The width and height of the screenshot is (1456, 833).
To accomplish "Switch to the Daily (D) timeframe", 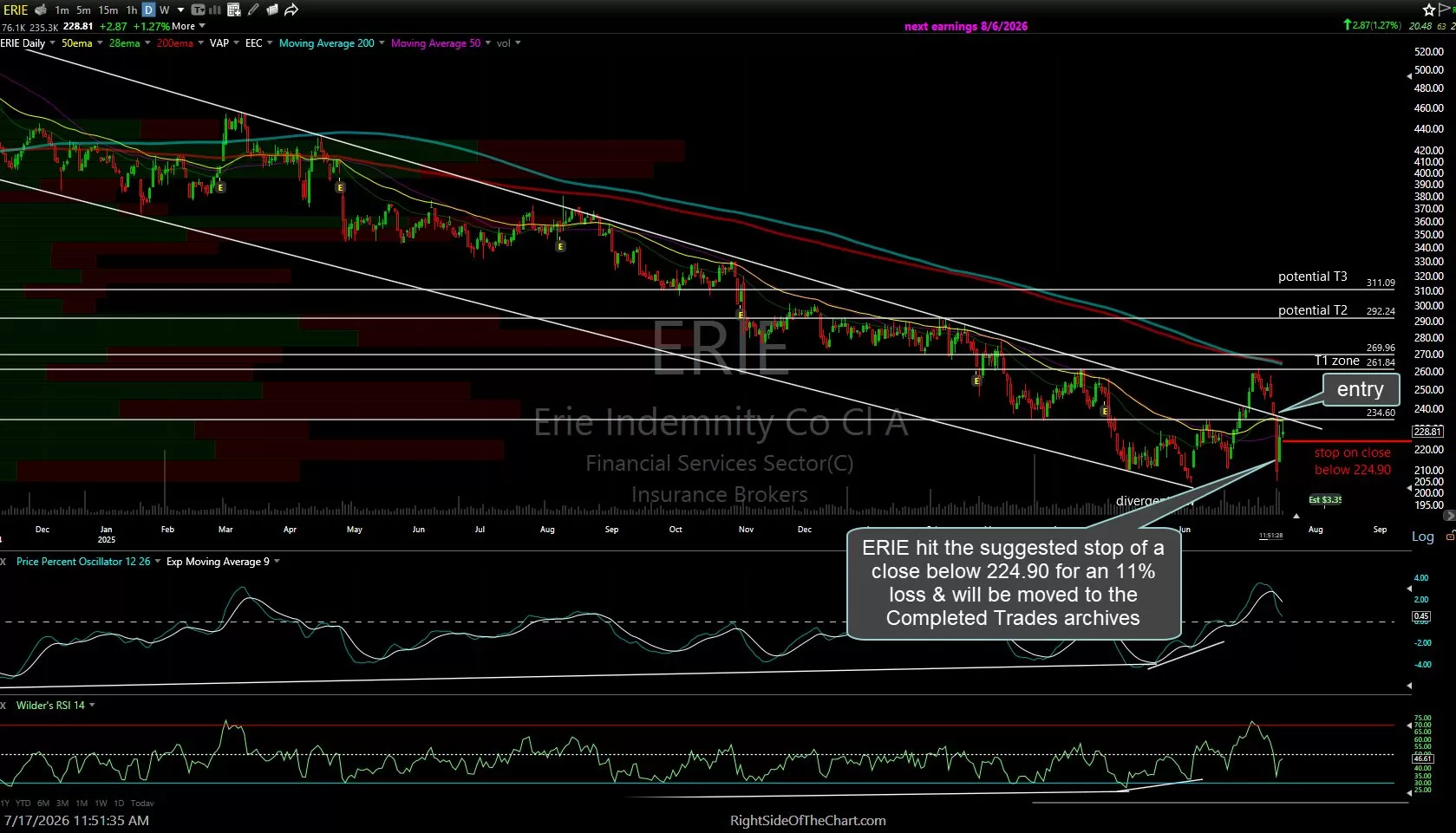I will click(148, 10).
